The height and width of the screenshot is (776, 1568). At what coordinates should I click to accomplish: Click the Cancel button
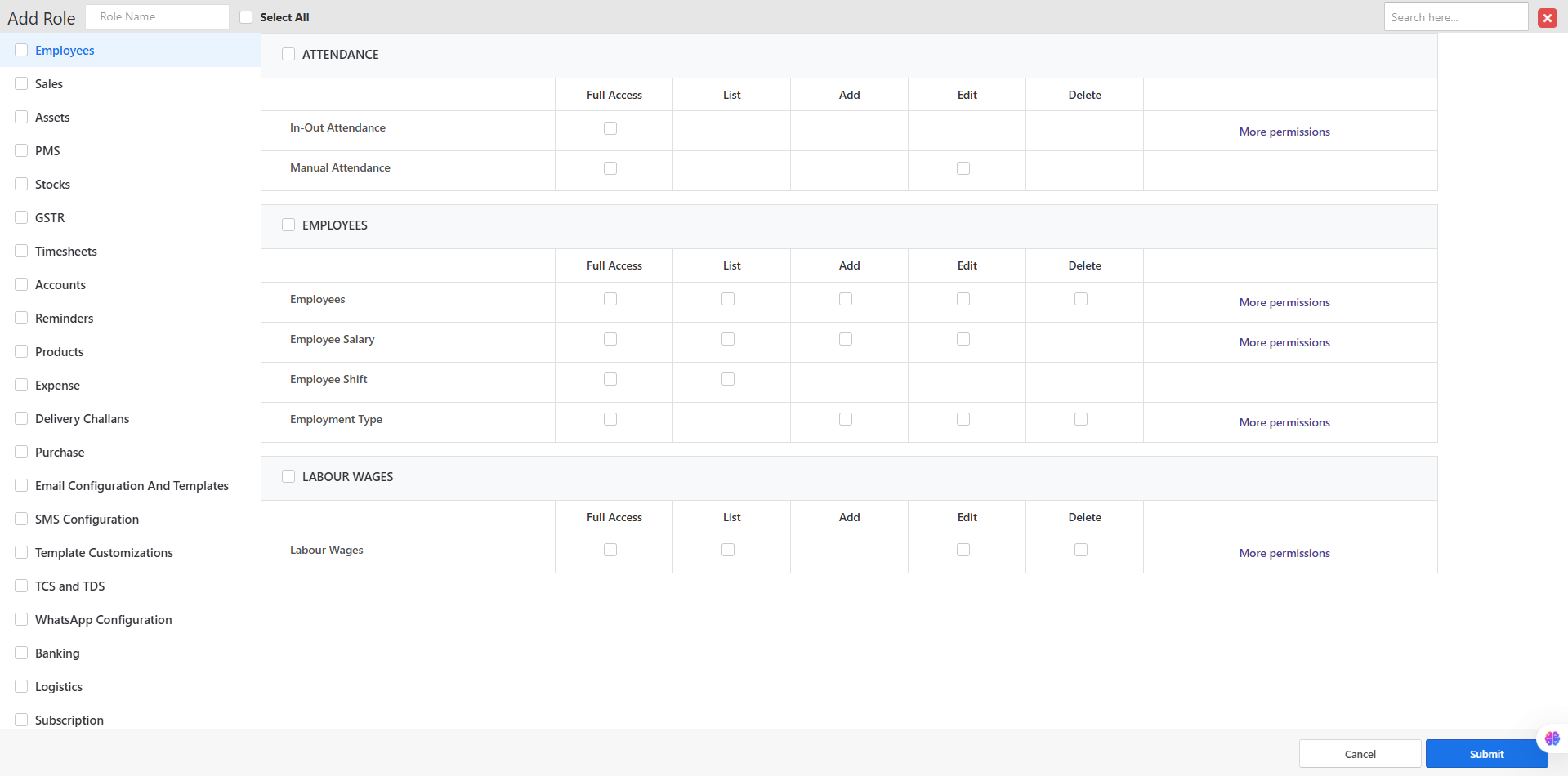click(1360, 754)
